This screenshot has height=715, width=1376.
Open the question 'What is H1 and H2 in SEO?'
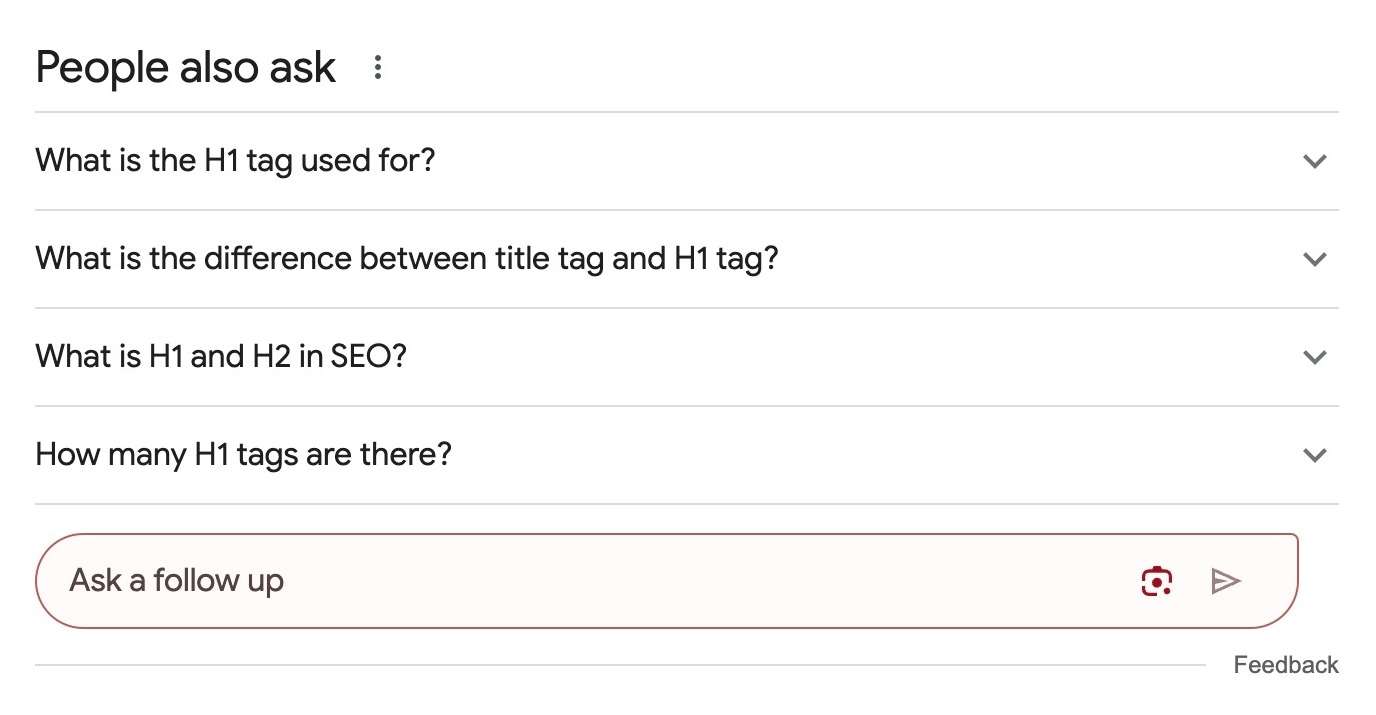(687, 357)
